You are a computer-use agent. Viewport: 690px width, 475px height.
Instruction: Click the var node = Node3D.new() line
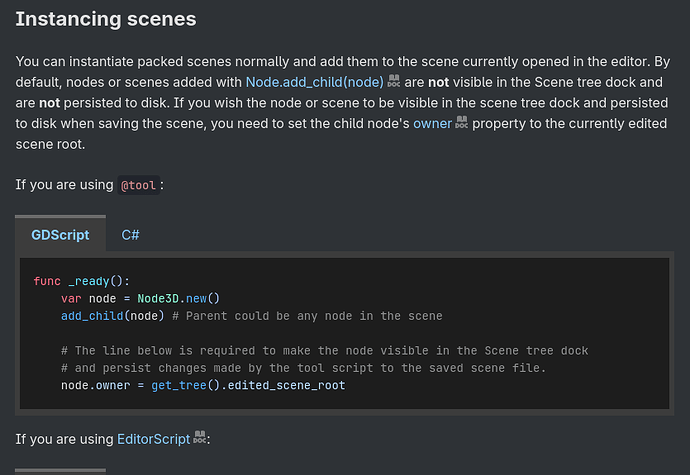pos(140,298)
